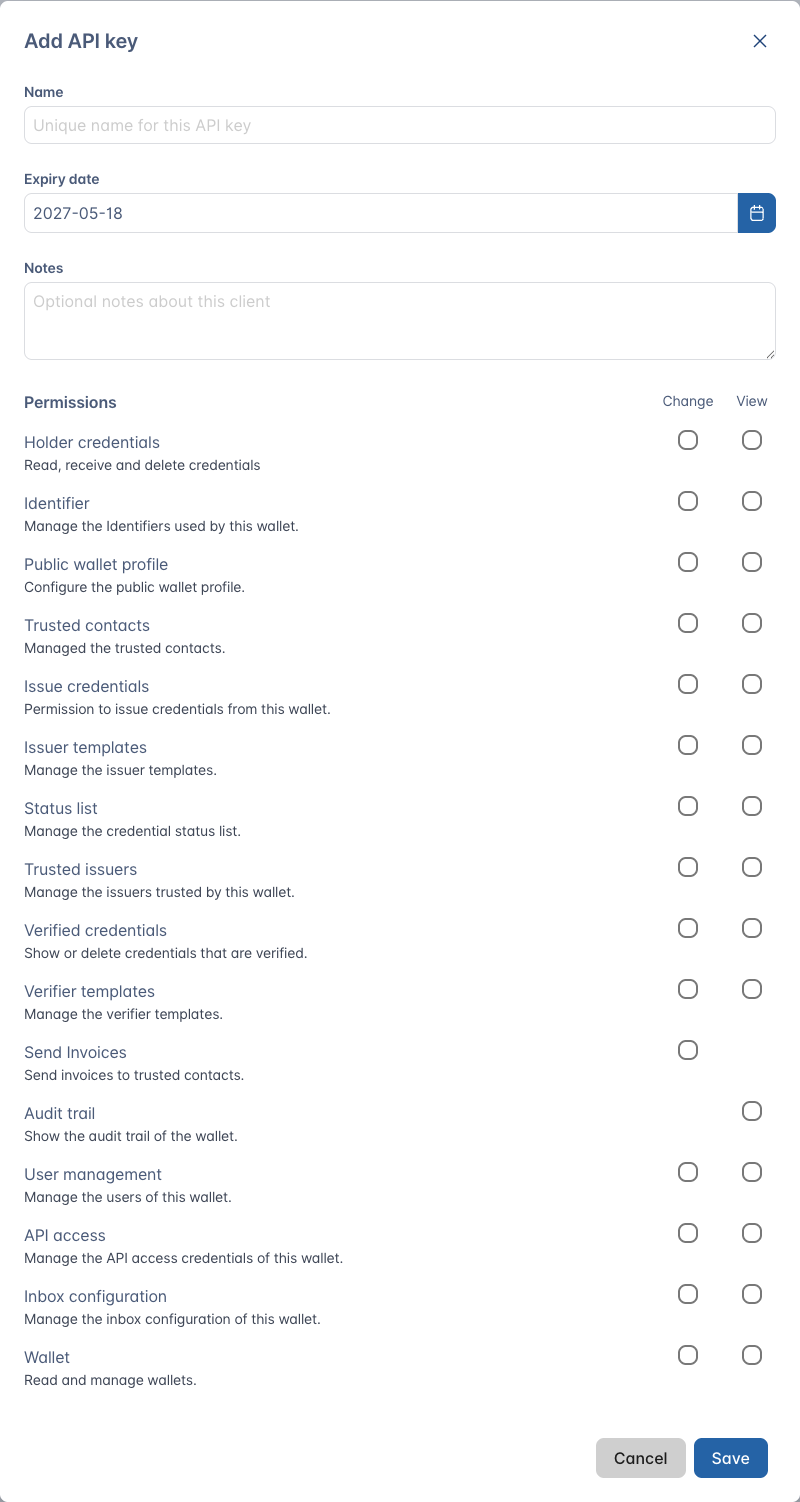Enable Change permission for Holder credentials
The image size is (800, 1502).
pyautogui.click(x=688, y=440)
